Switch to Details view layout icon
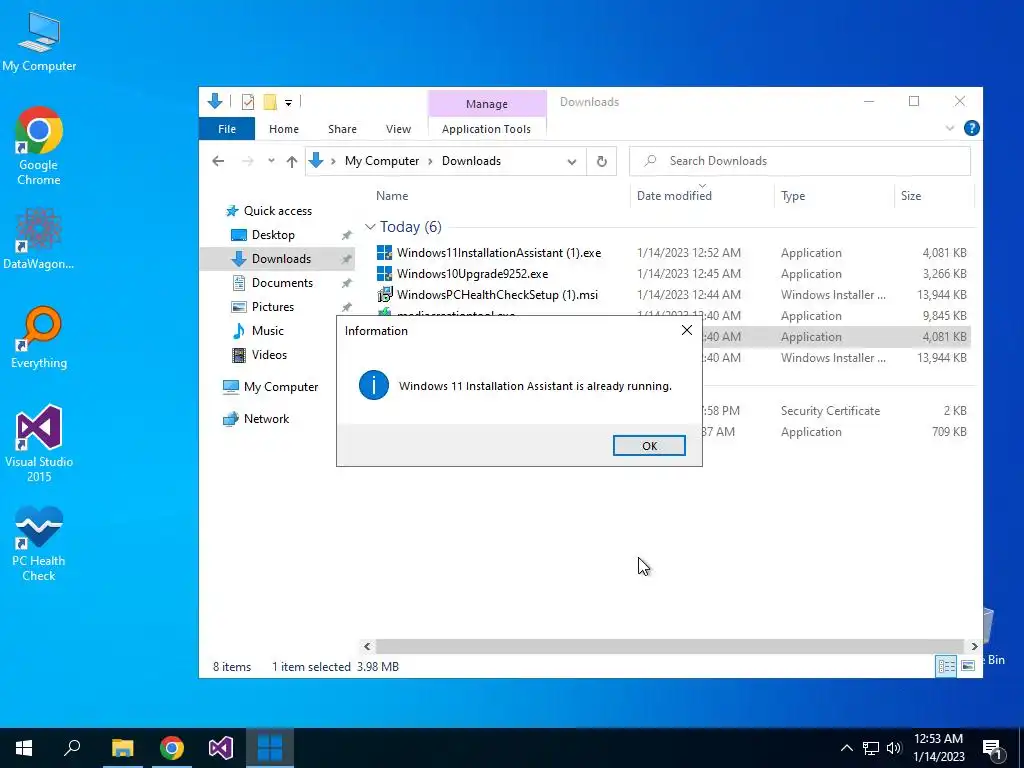 [946, 665]
